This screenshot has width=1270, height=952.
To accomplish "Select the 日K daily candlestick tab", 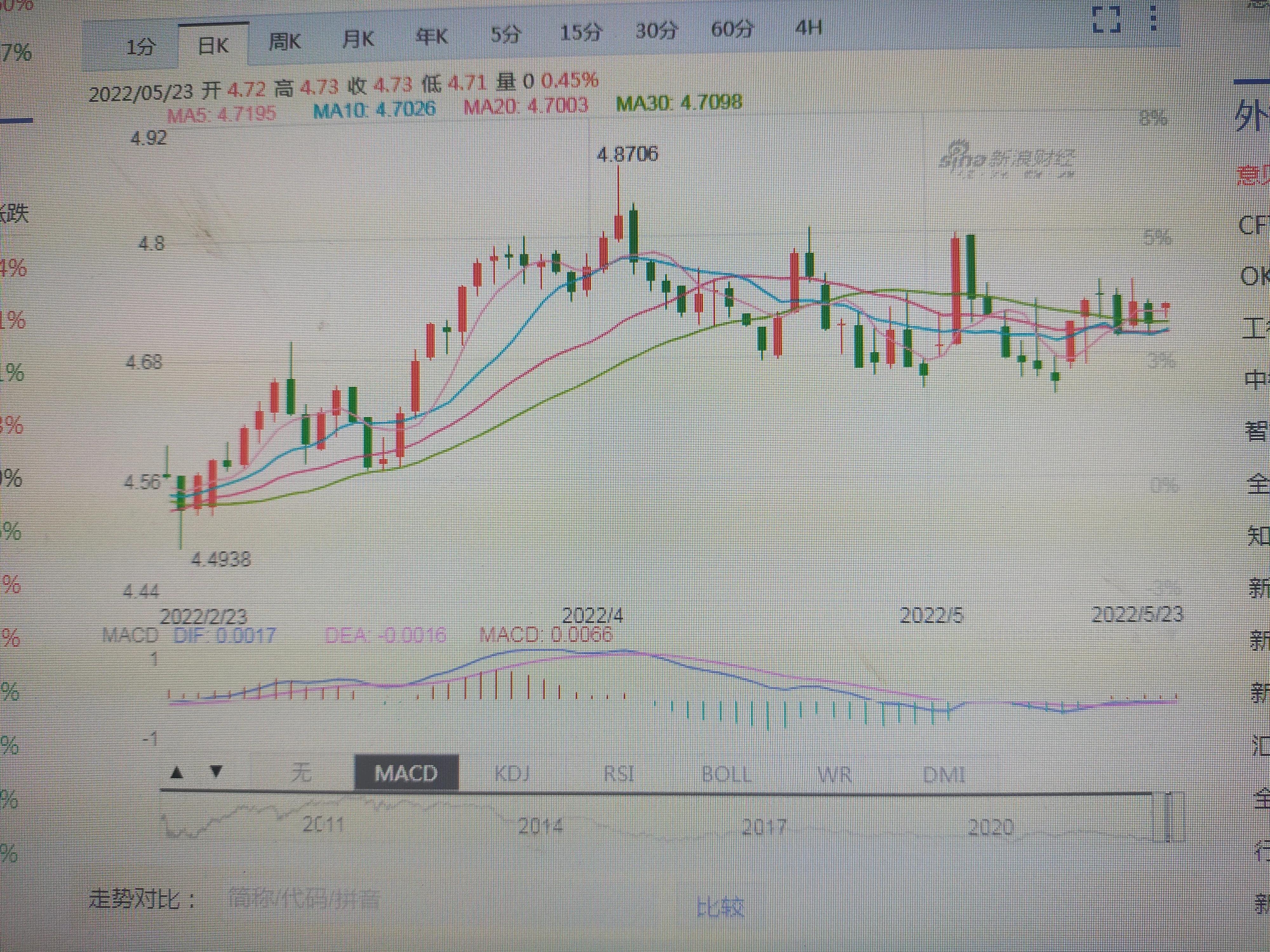I will tap(213, 45).
